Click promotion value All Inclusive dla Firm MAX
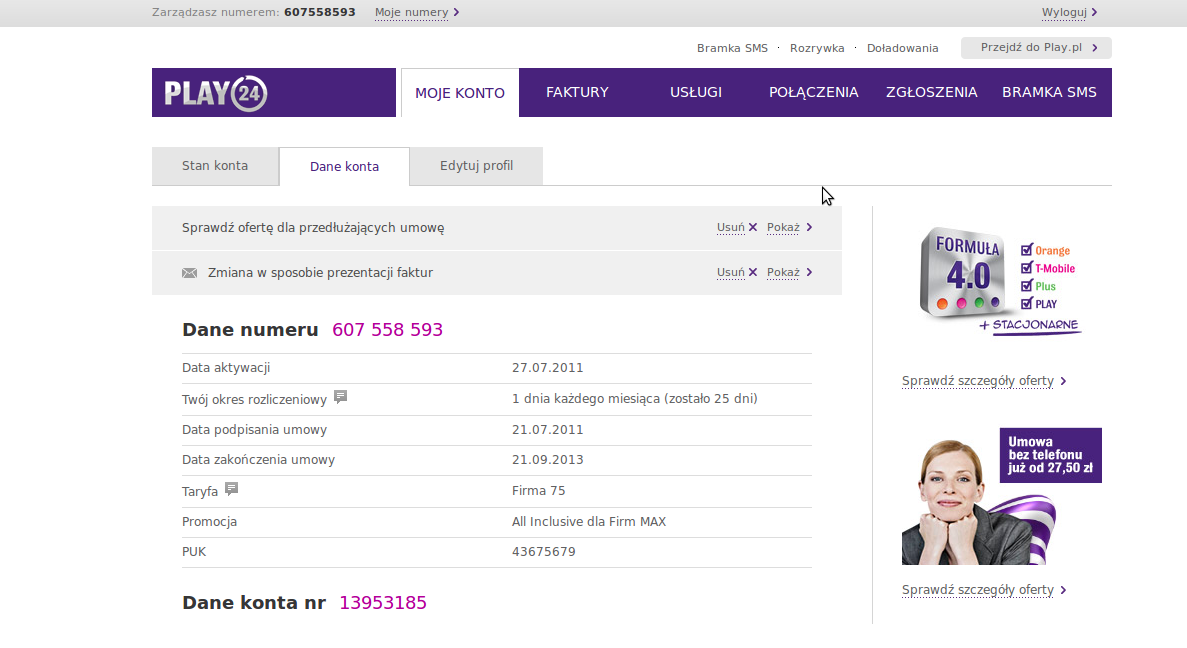 point(589,522)
